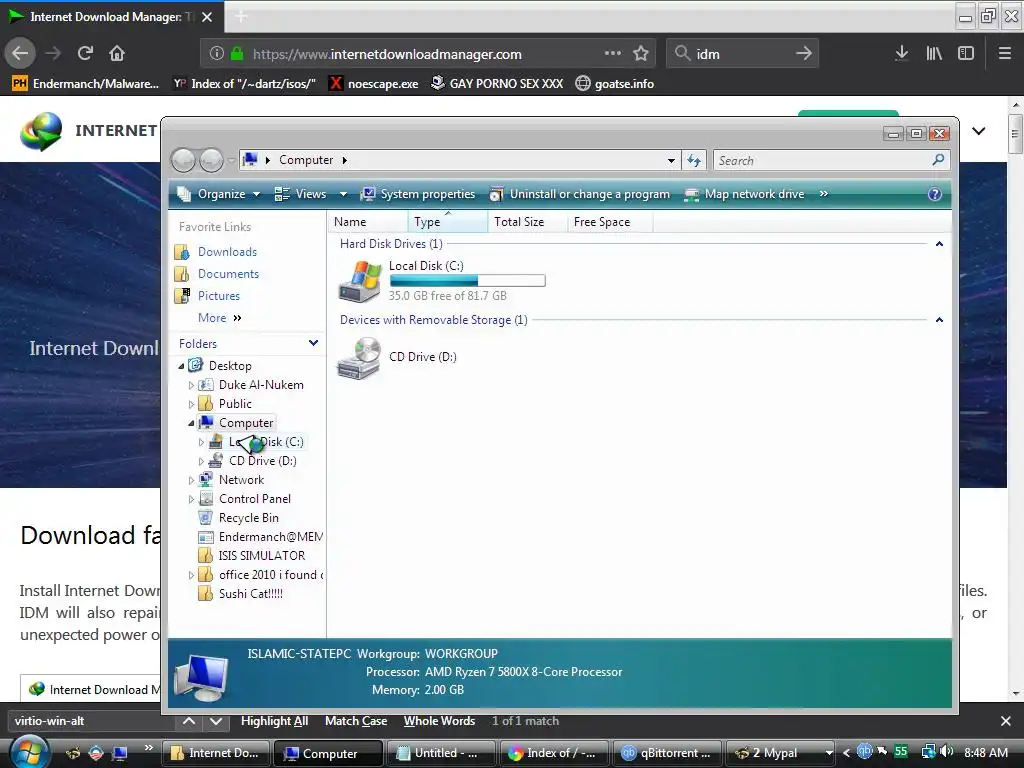Click the browser back arrow button
This screenshot has width=1024, height=768.
tap(20, 54)
